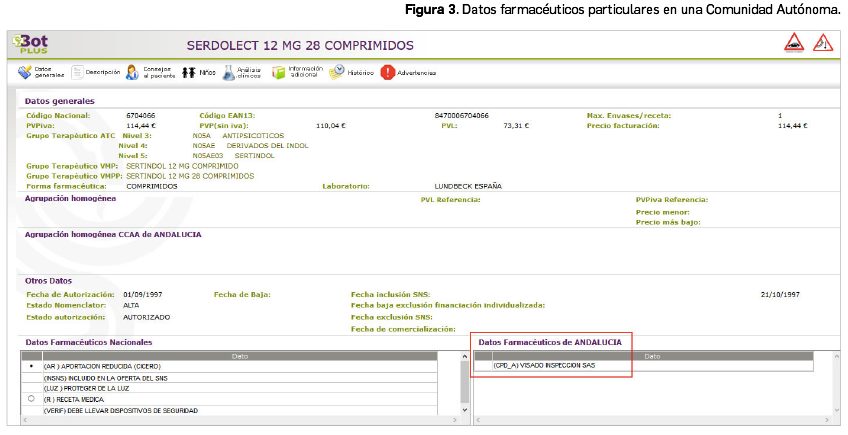Click Estado autorización value AUTORIZADO
Viewport: 848px width, 435px height.
click(147, 318)
